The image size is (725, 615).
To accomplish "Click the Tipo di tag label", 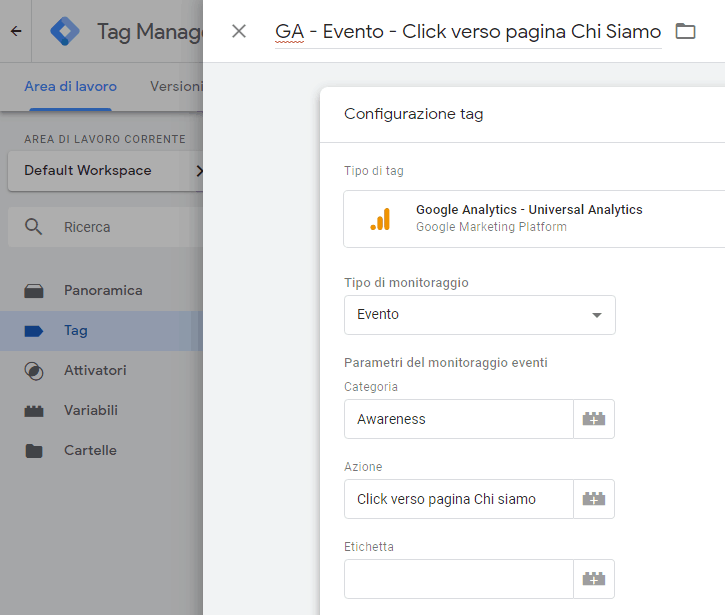I will coord(374,171).
